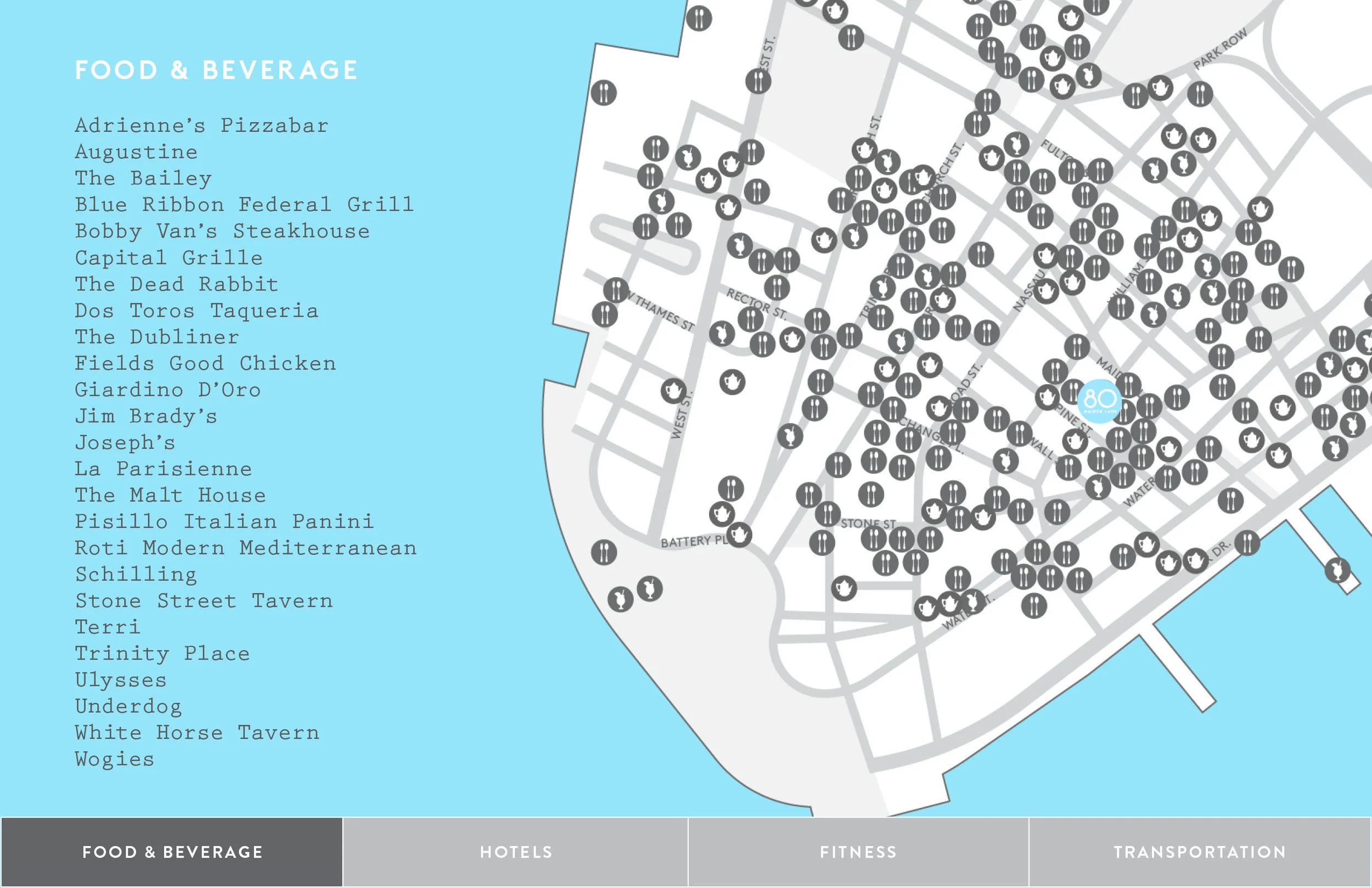The height and width of the screenshot is (888, 1372).
Task: Click Capital Grille in the list
Action: click(169, 258)
